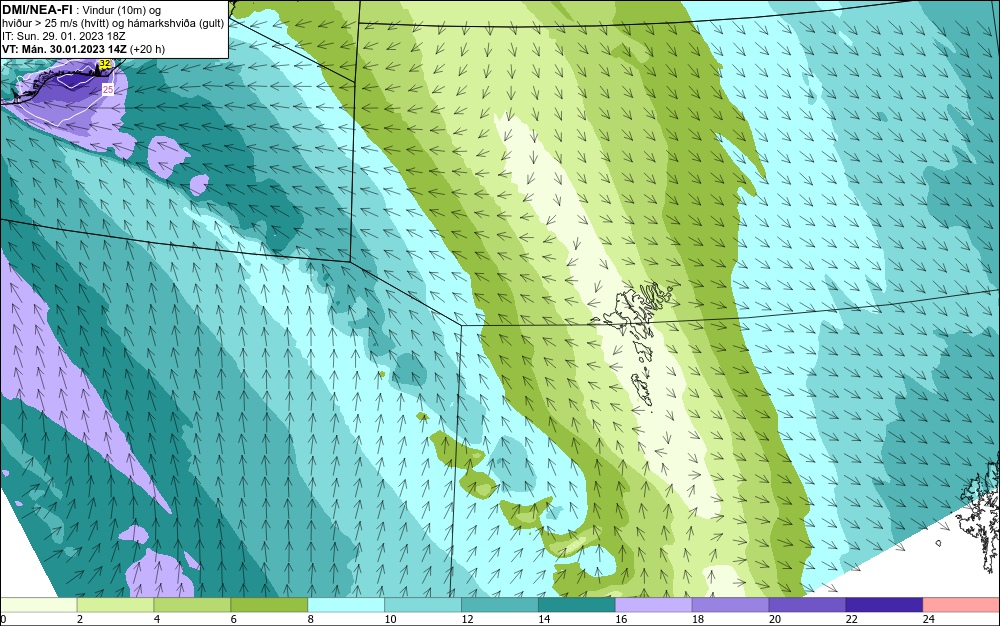Click the "25" gust contour label
This screenshot has width=1000, height=626.
108,90
